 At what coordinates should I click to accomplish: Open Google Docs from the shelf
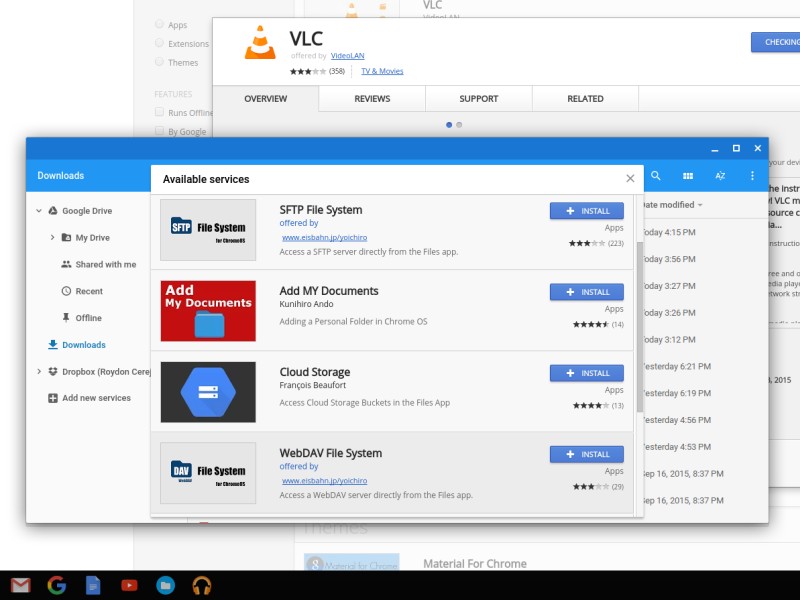pos(93,585)
